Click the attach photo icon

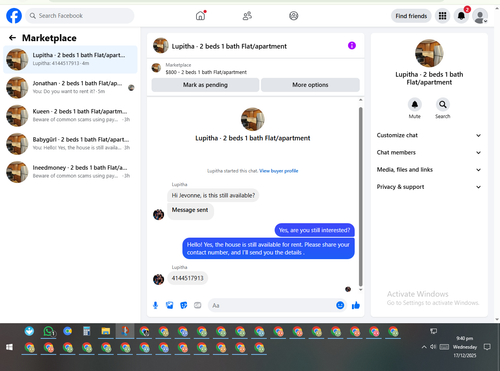point(170,305)
